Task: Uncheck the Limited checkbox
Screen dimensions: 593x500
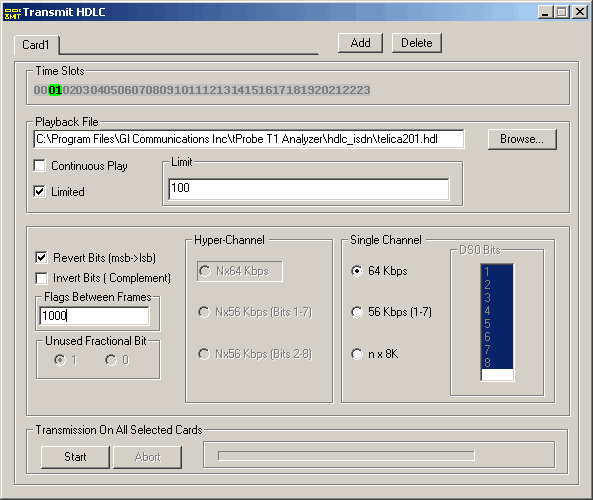Action: (x=39, y=191)
